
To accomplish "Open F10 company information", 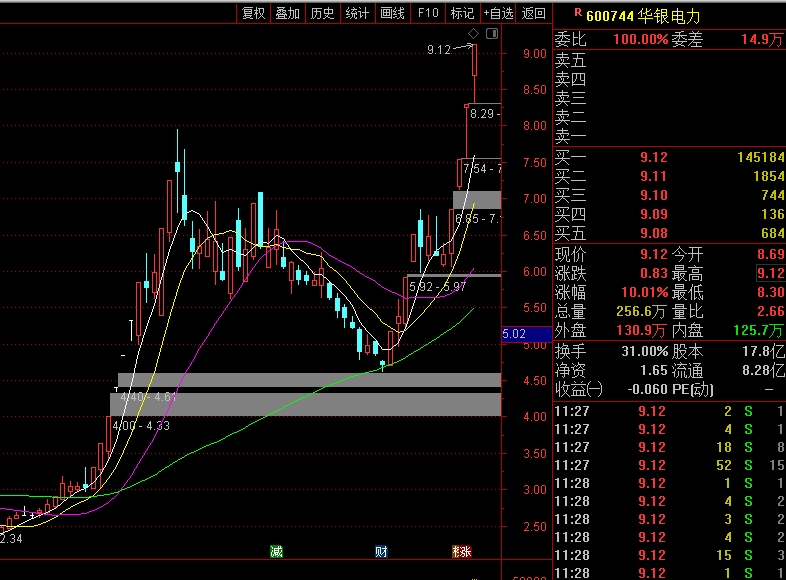I will [x=428, y=13].
